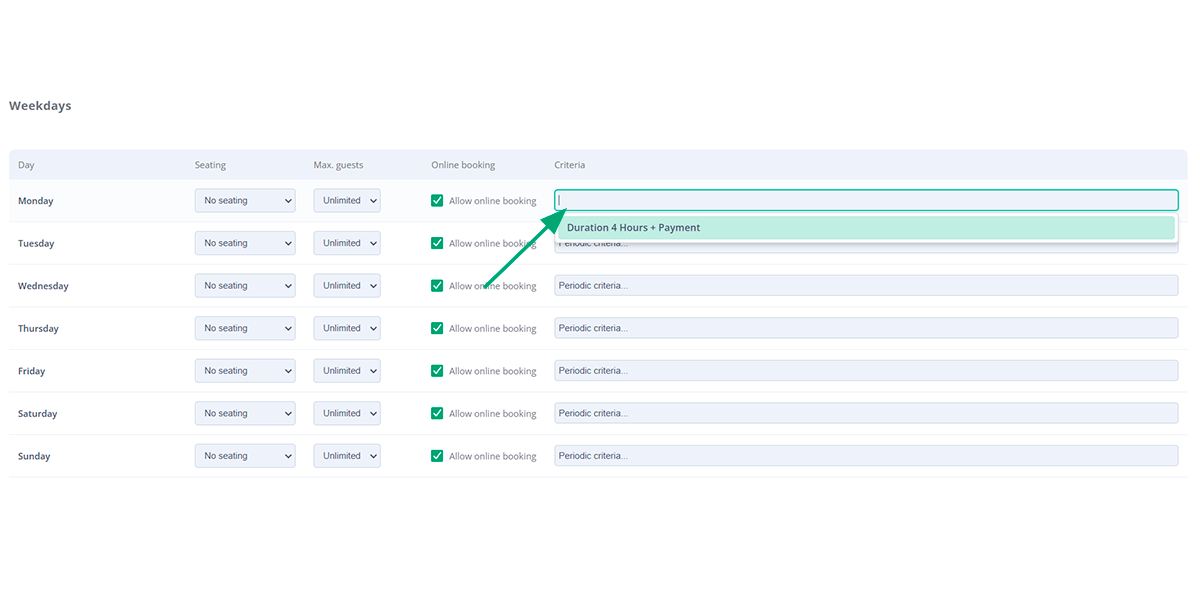Click the Criteria column header
This screenshot has height=600, width=1200.
click(x=569, y=164)
